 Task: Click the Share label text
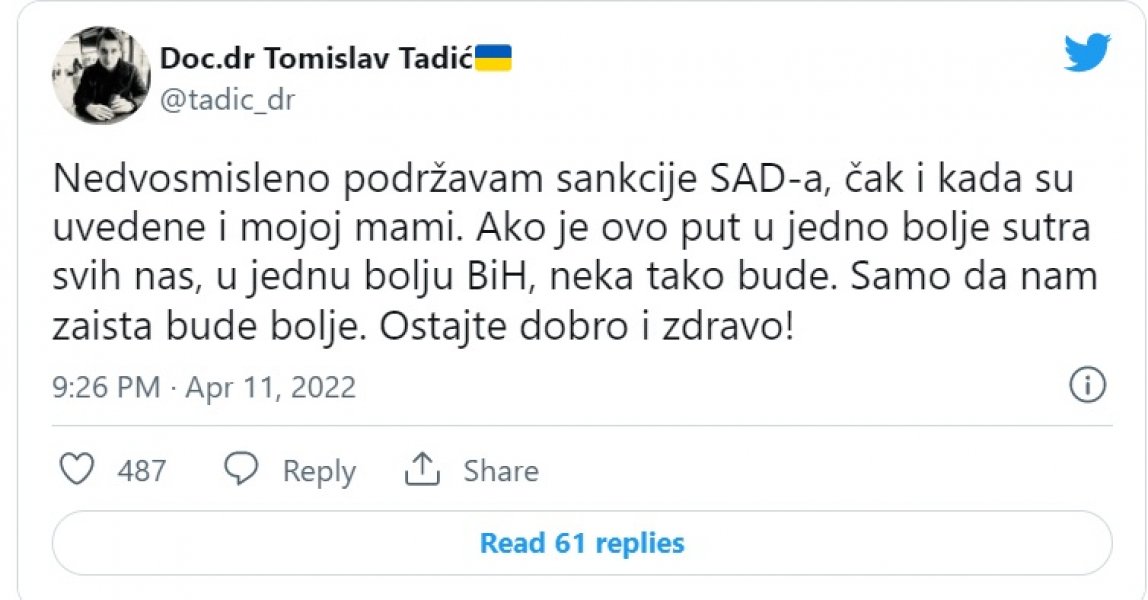[500, 470]
